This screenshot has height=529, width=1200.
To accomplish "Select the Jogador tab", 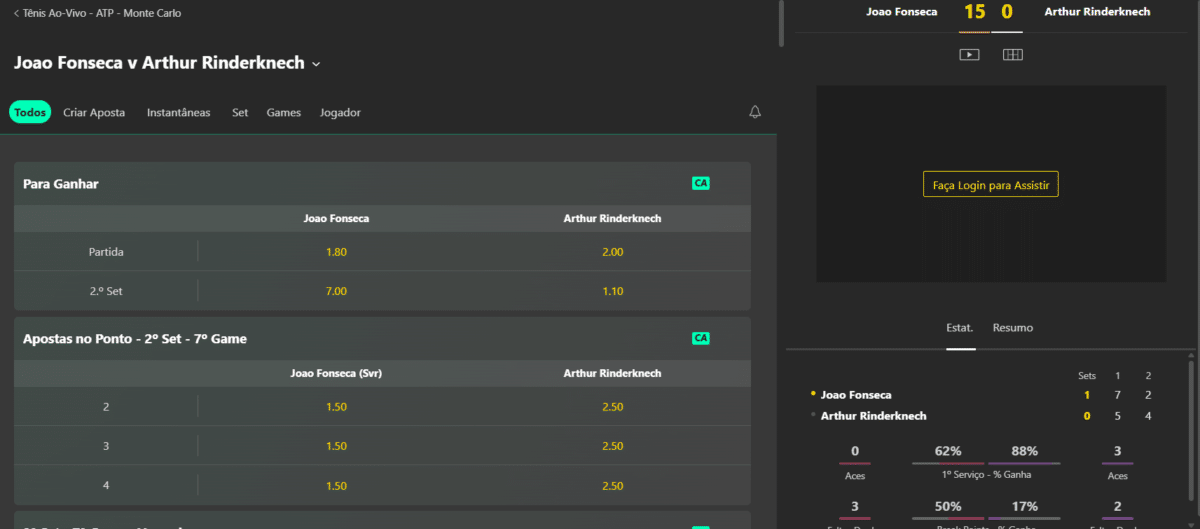I will 340,113.
